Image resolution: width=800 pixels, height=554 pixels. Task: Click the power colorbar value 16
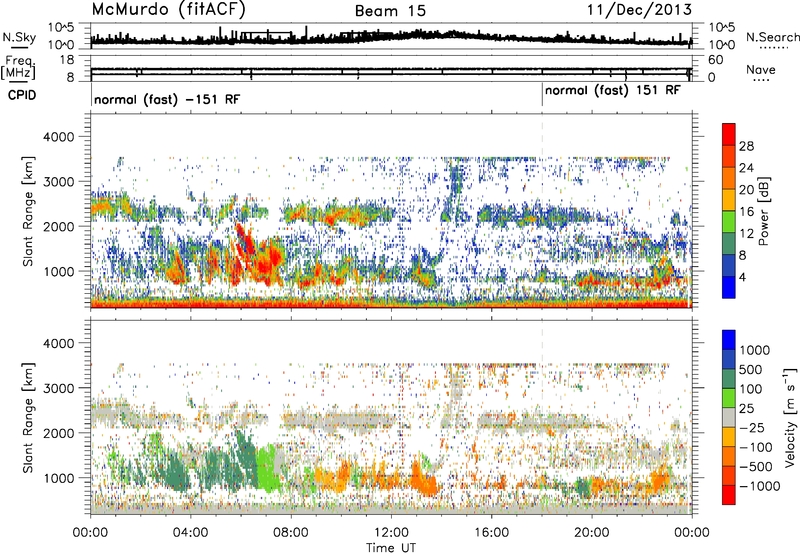[746, 212]
